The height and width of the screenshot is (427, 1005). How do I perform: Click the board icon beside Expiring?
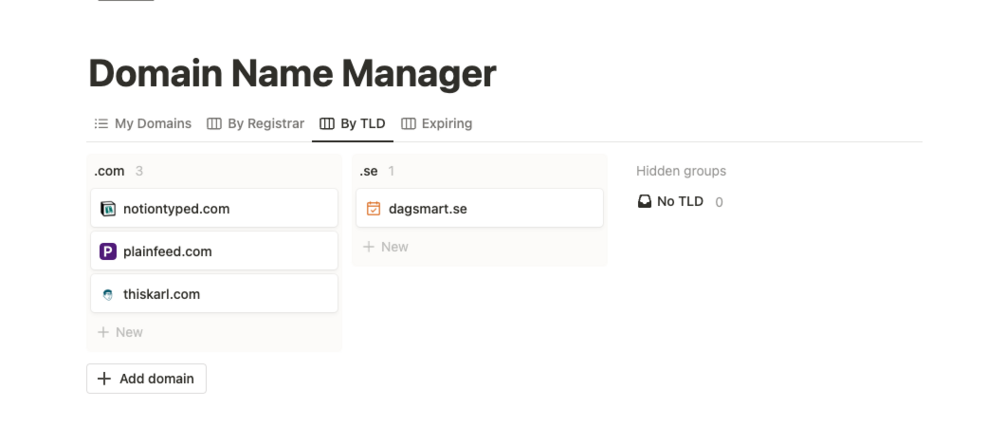(x=408, y=124)
